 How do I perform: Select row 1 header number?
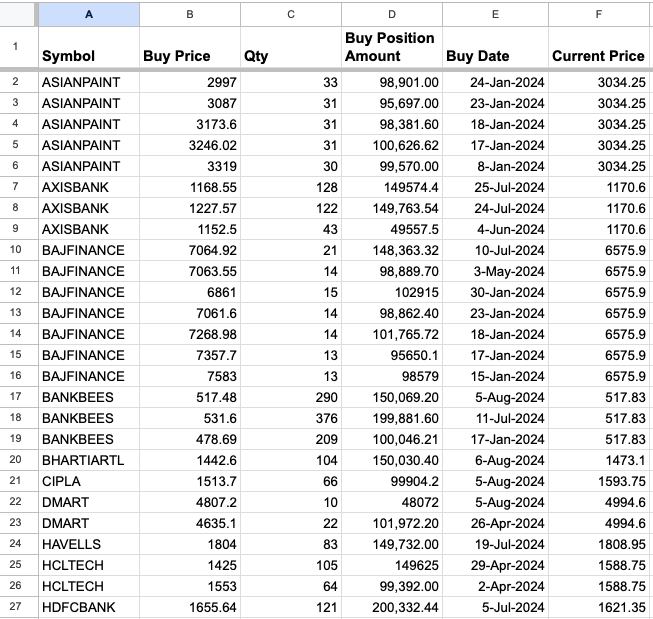(15, 47)
